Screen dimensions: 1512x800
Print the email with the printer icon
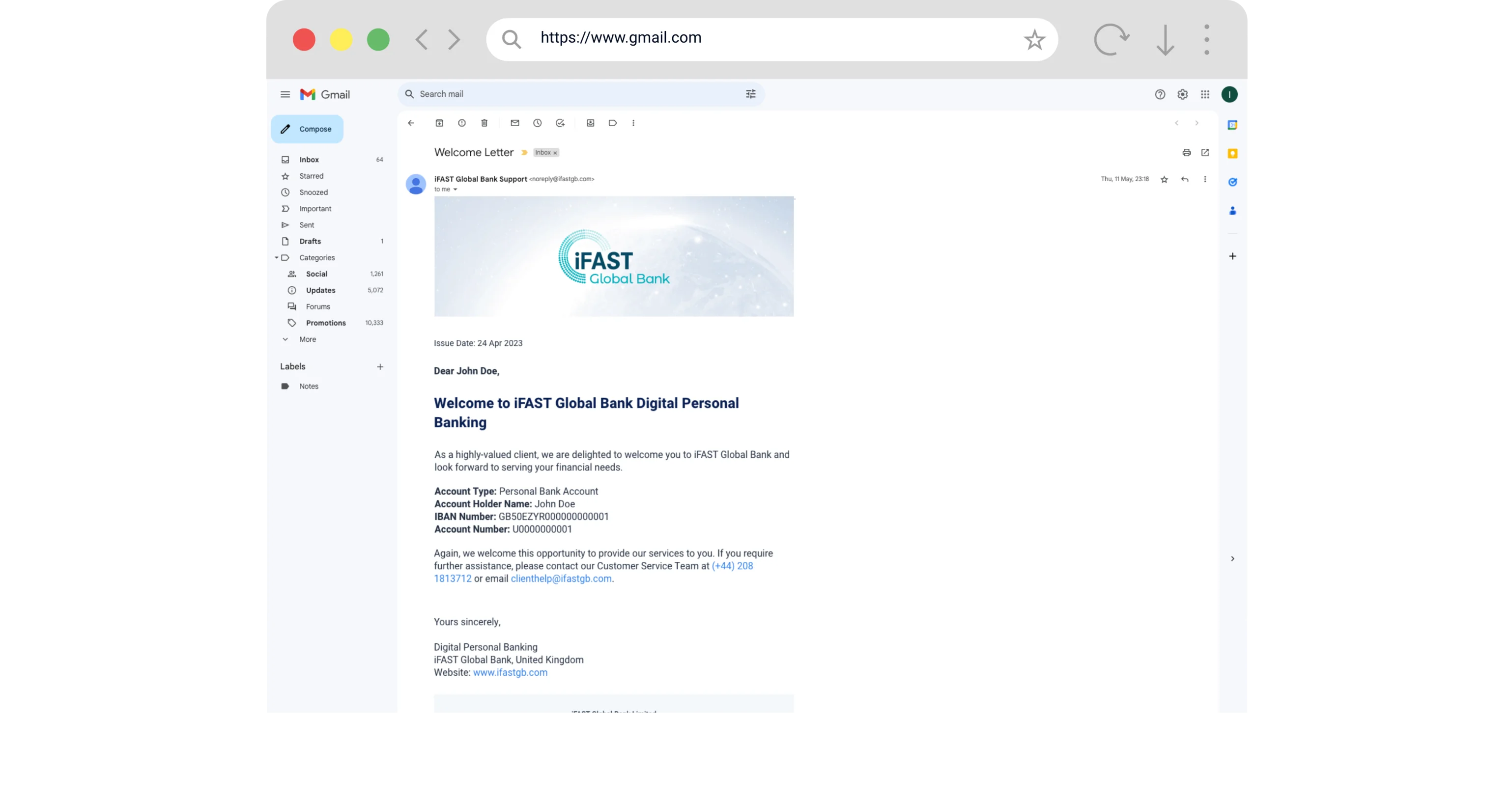point(1186,153)
